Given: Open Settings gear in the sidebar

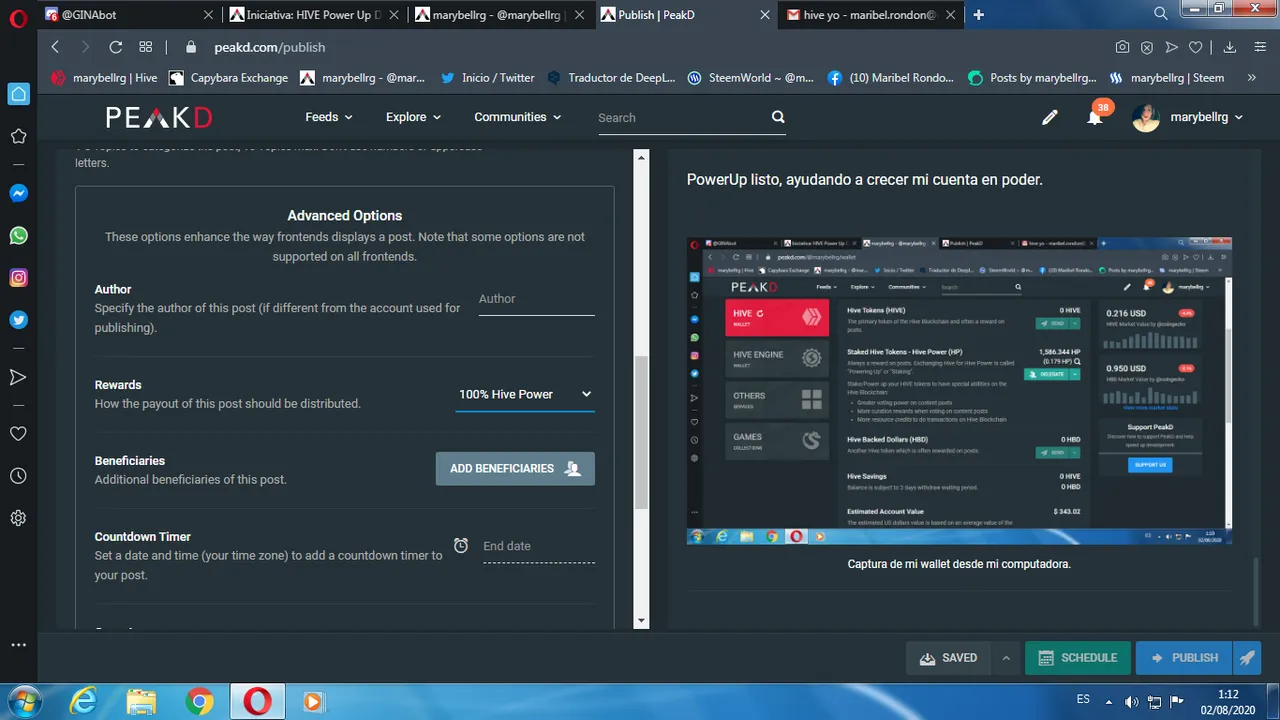Looking at the screenshot, I should tap(18, 518).
